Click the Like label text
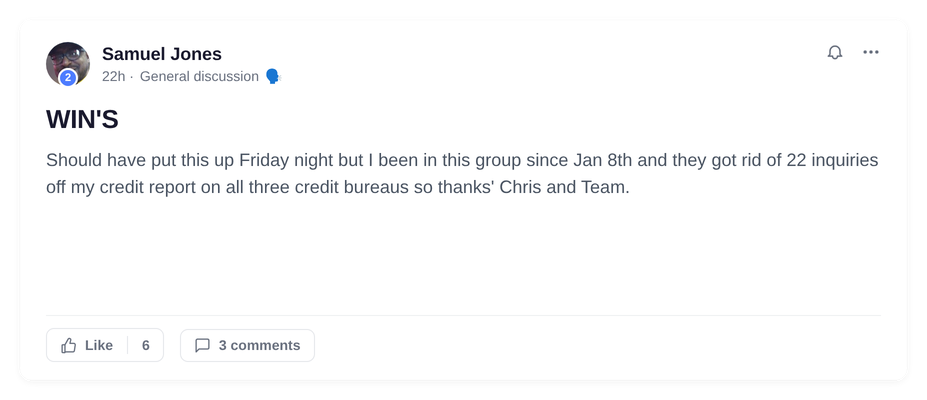Viewport: 927px width, 400px height. tap(99, 346)
